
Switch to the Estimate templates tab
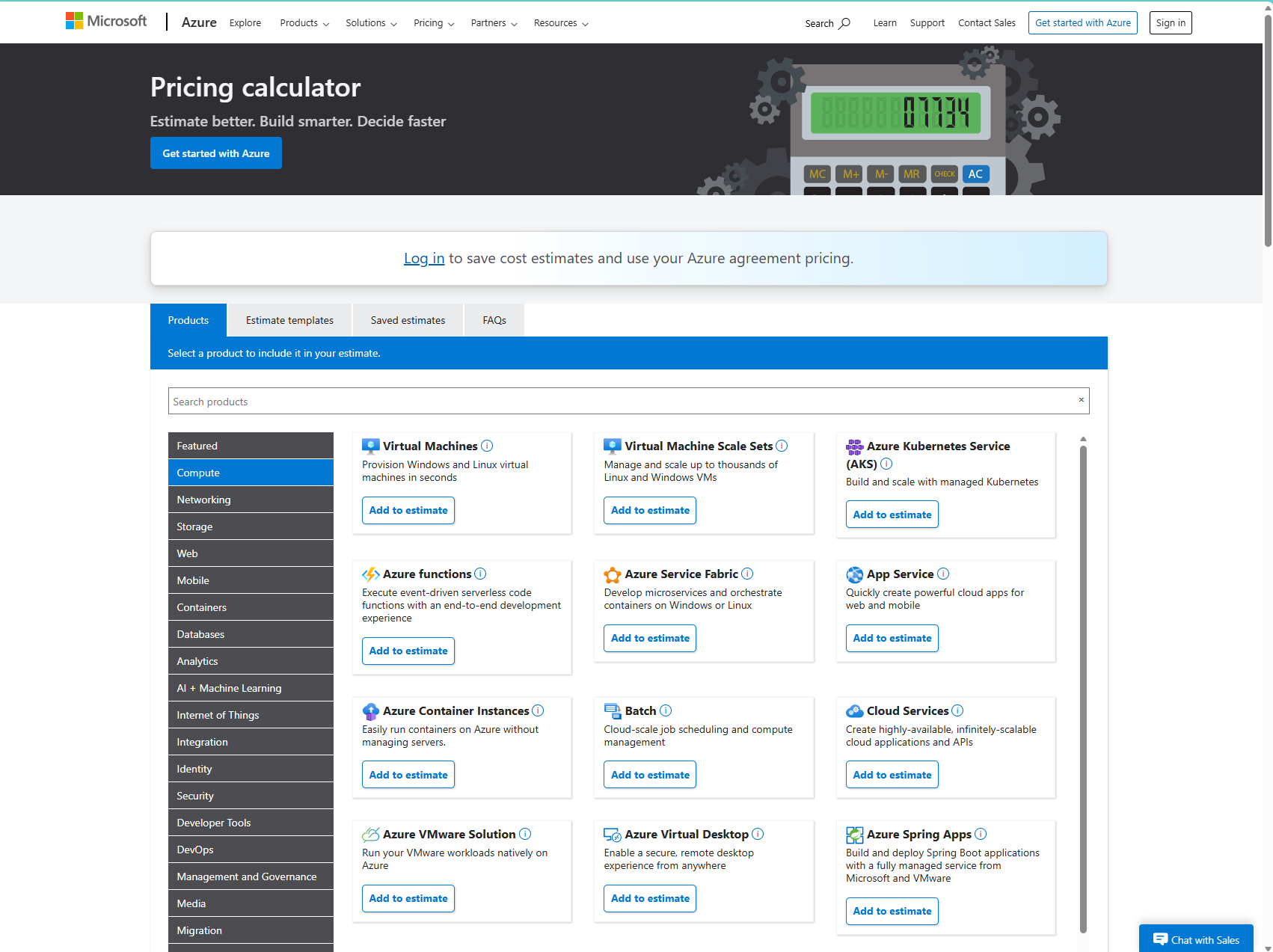point(289,319)
